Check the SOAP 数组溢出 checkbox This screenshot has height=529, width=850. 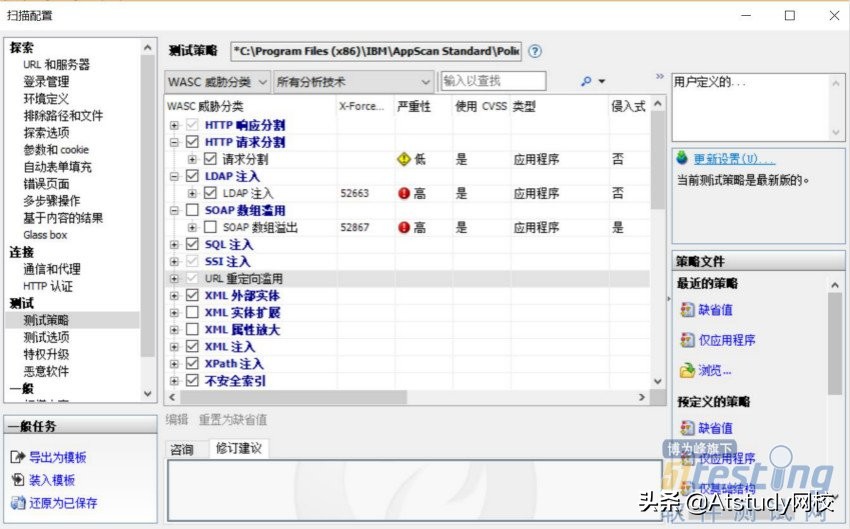tap(210, 227)
